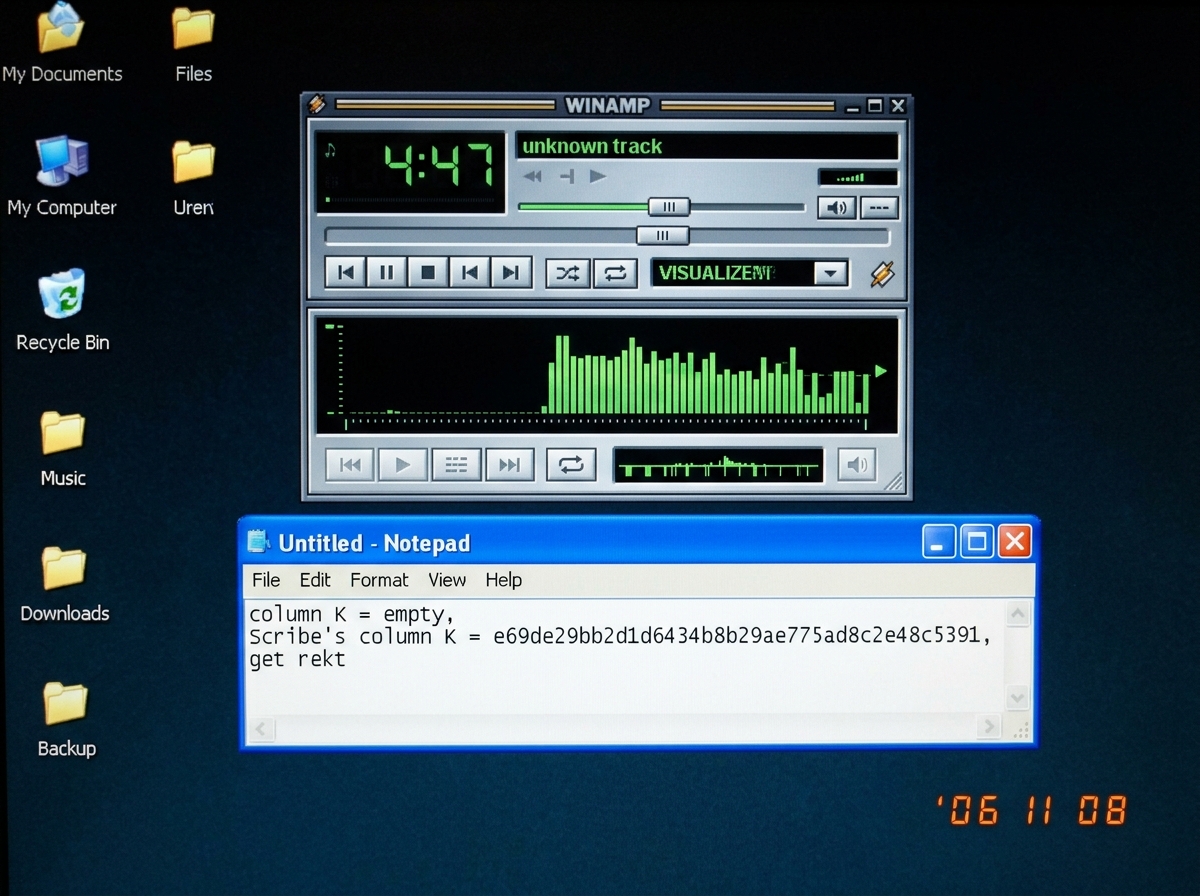Maximize the Notepad window
1200x896 pixels.
pos(977,542)
